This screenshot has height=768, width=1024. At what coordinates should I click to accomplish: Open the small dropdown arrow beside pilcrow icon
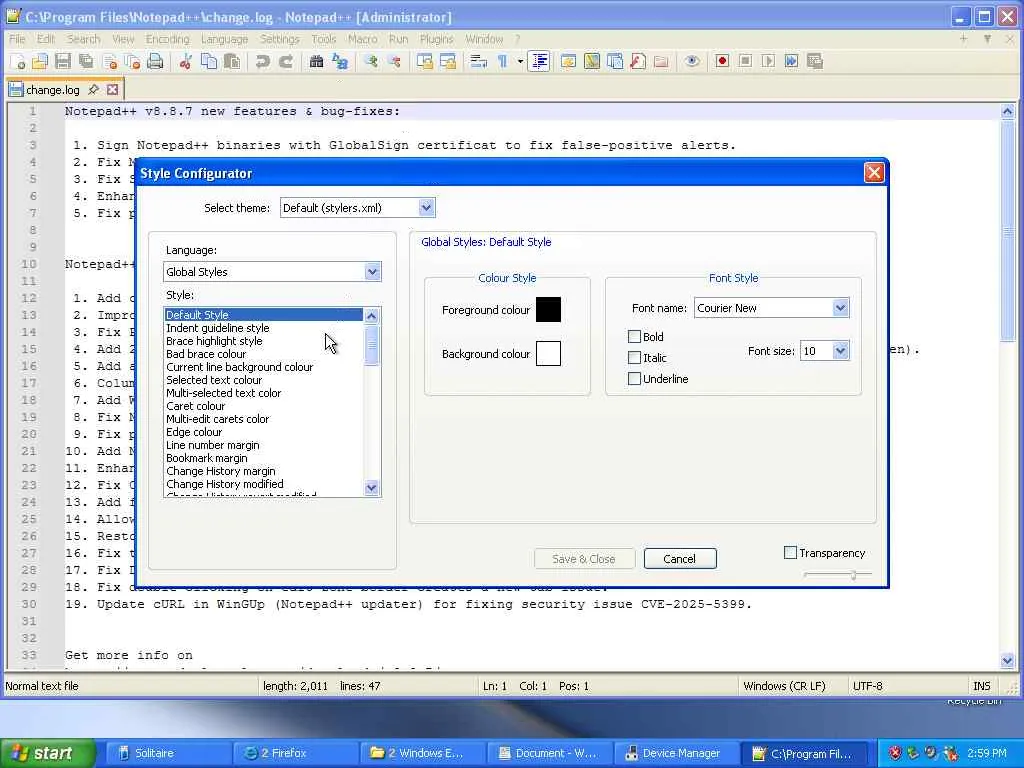pyautogui.click(x=520, y=61)
